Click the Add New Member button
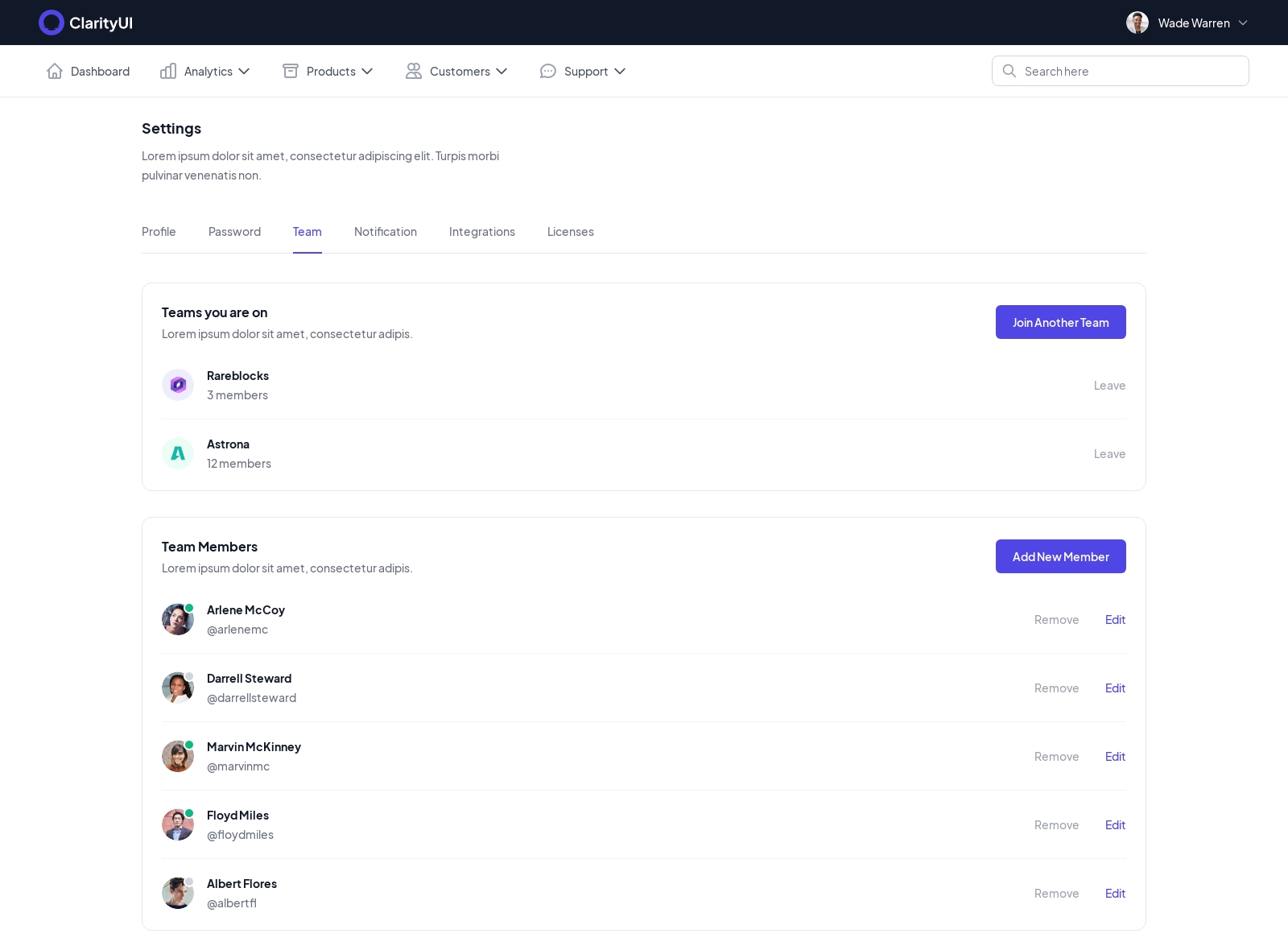The image size is (1288, 950). (1061, 556)
